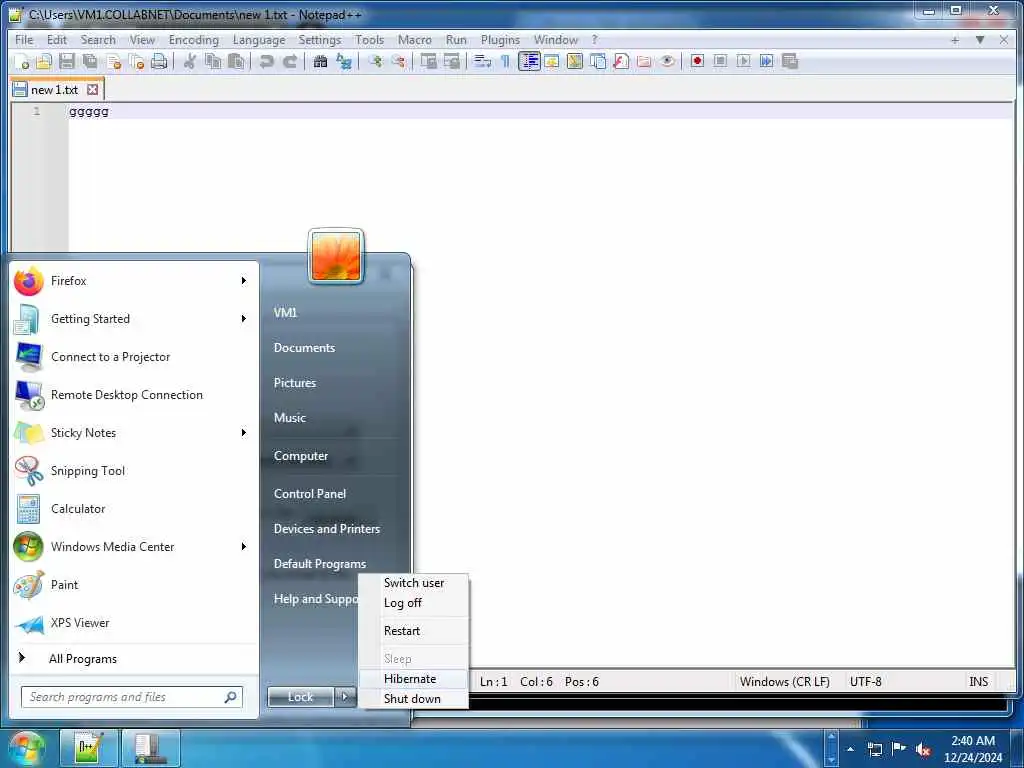Select Hibernate from the power menu

[413, 679]
